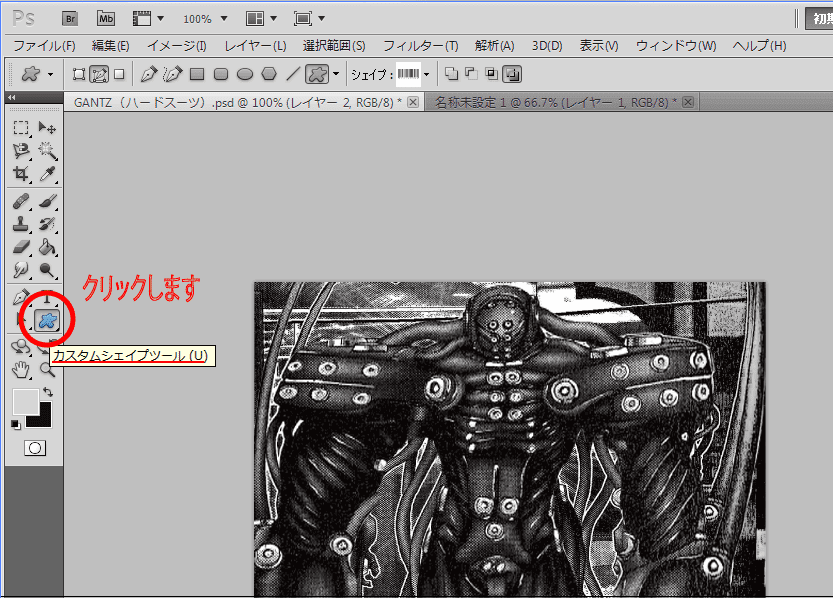Toggle Intersect path areas
This screenshot has width=833, height=598.
491,74
